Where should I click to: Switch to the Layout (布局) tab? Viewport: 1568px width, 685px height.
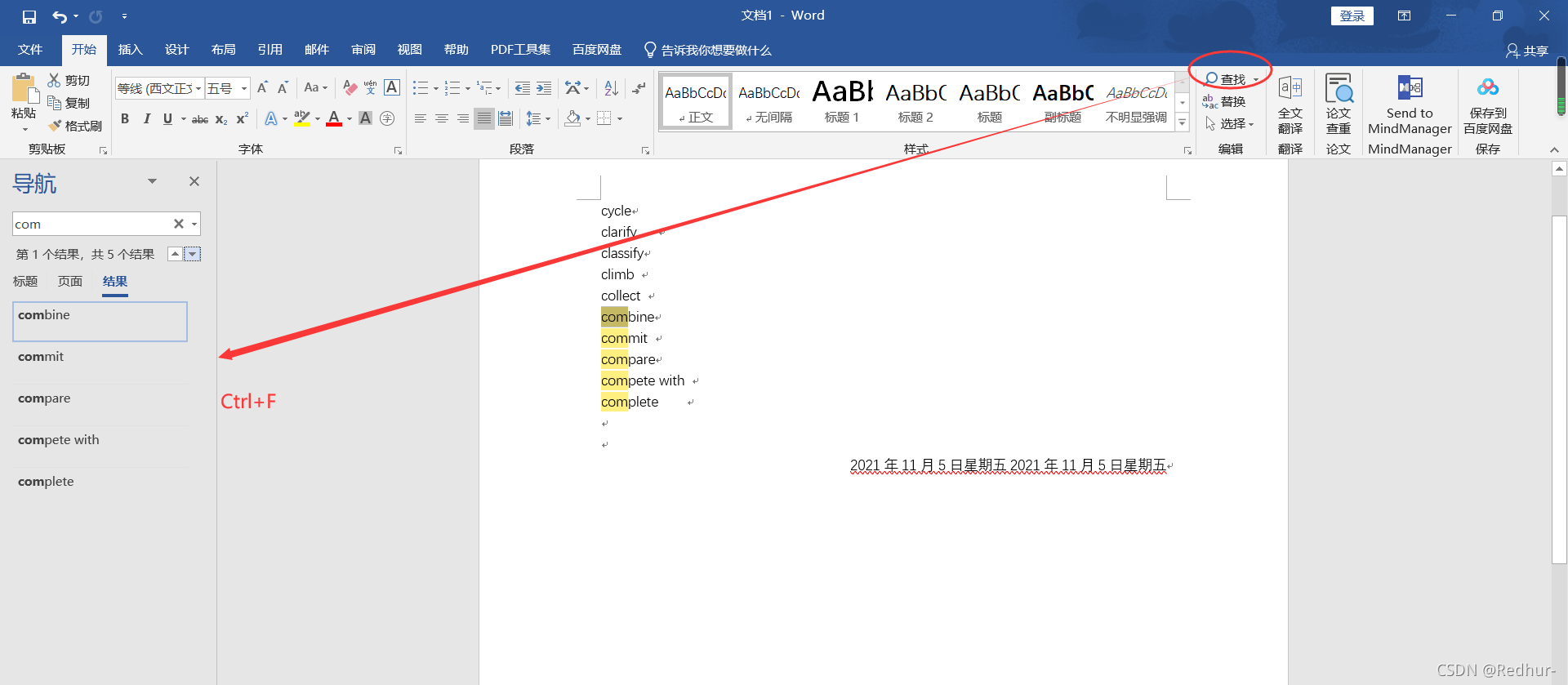coord(224,50)
